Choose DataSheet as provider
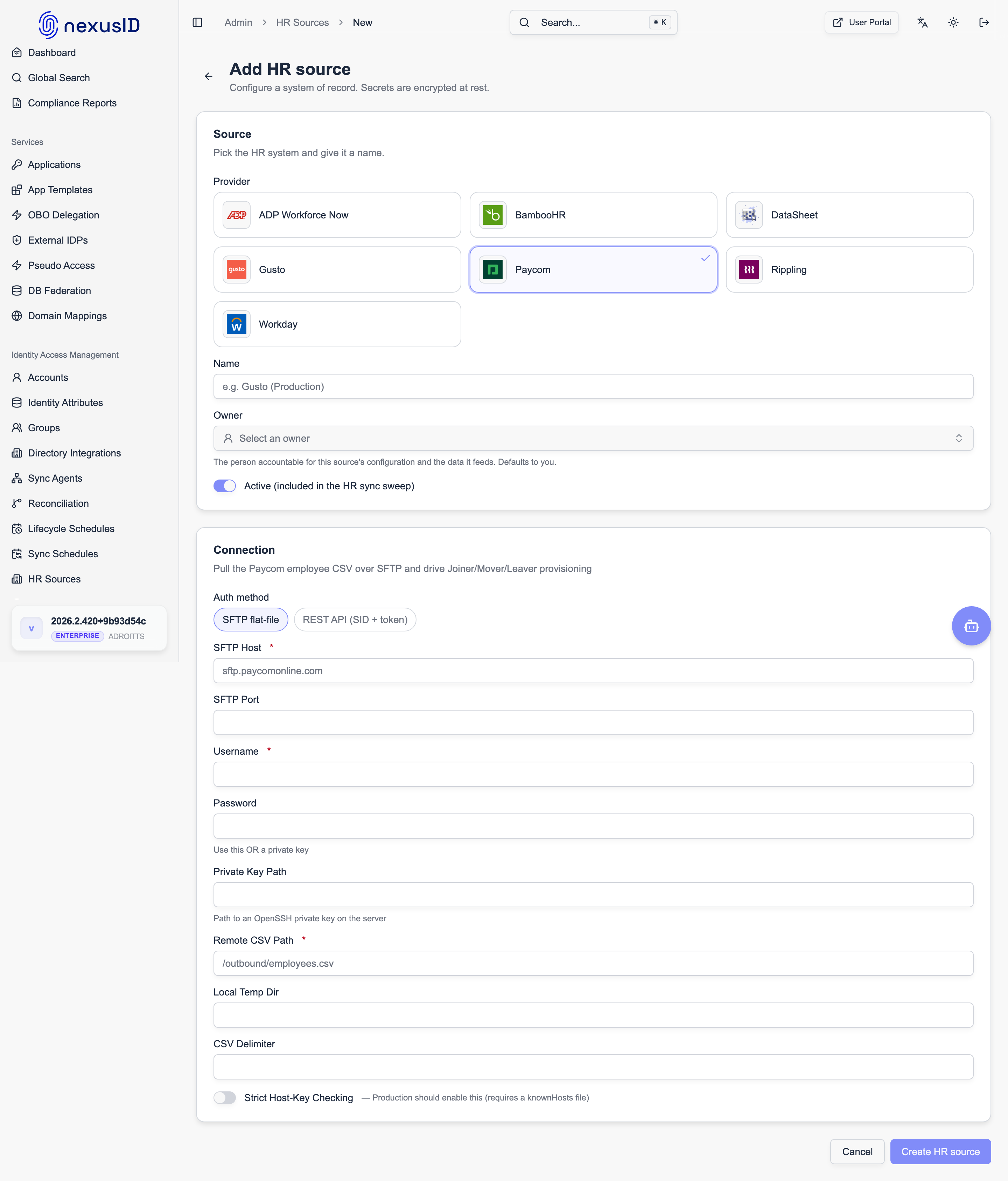 pos(849,215)
